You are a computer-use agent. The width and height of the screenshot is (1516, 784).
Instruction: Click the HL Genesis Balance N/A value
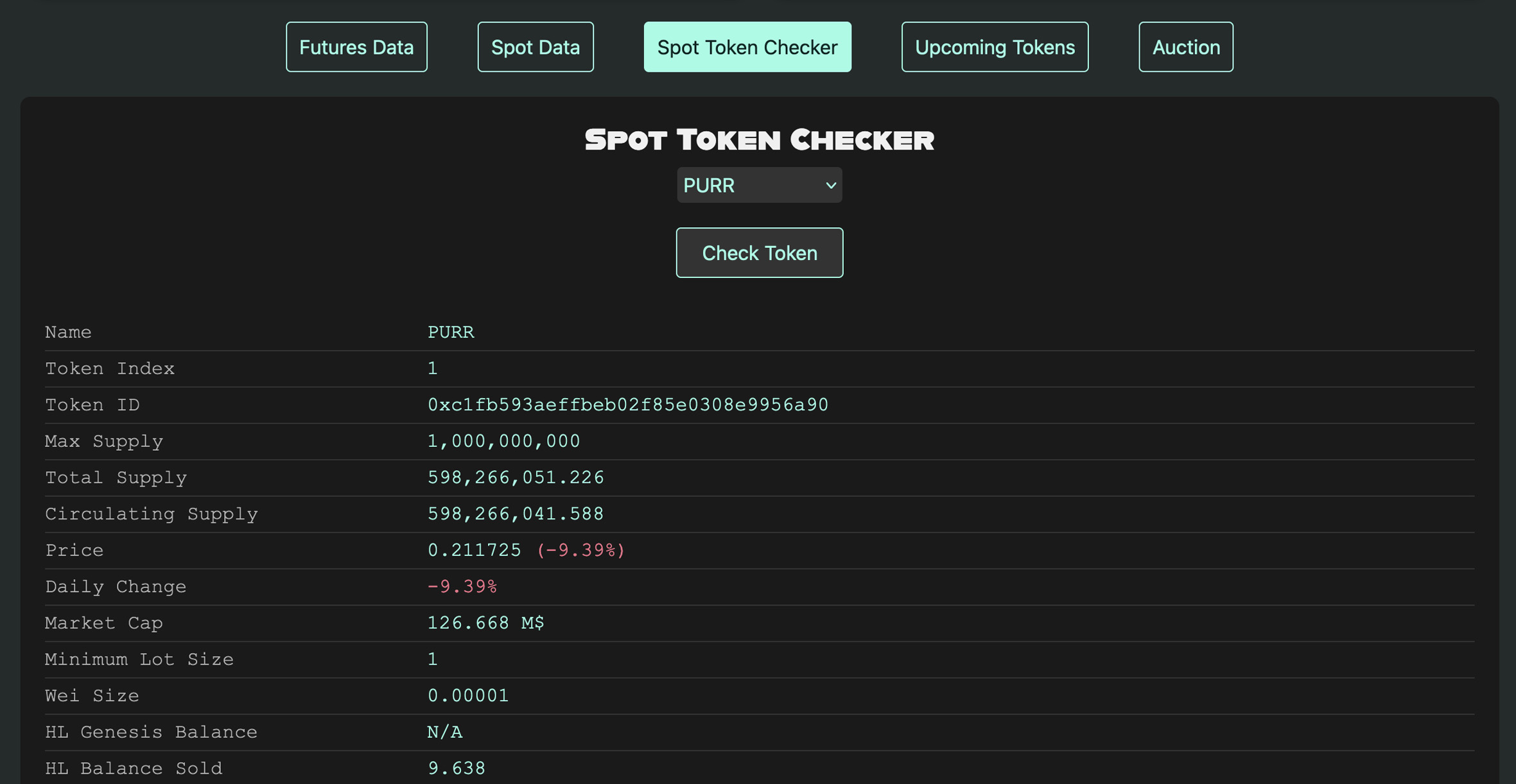tap(445, 732)
